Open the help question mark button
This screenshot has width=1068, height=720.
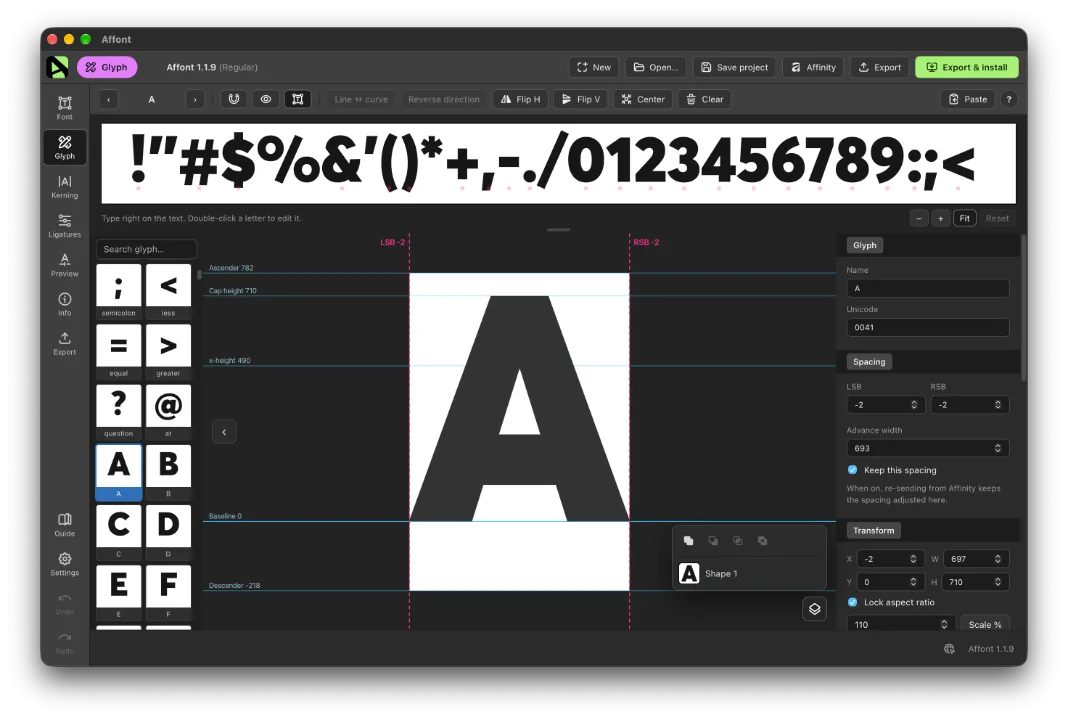(1009, 99)
